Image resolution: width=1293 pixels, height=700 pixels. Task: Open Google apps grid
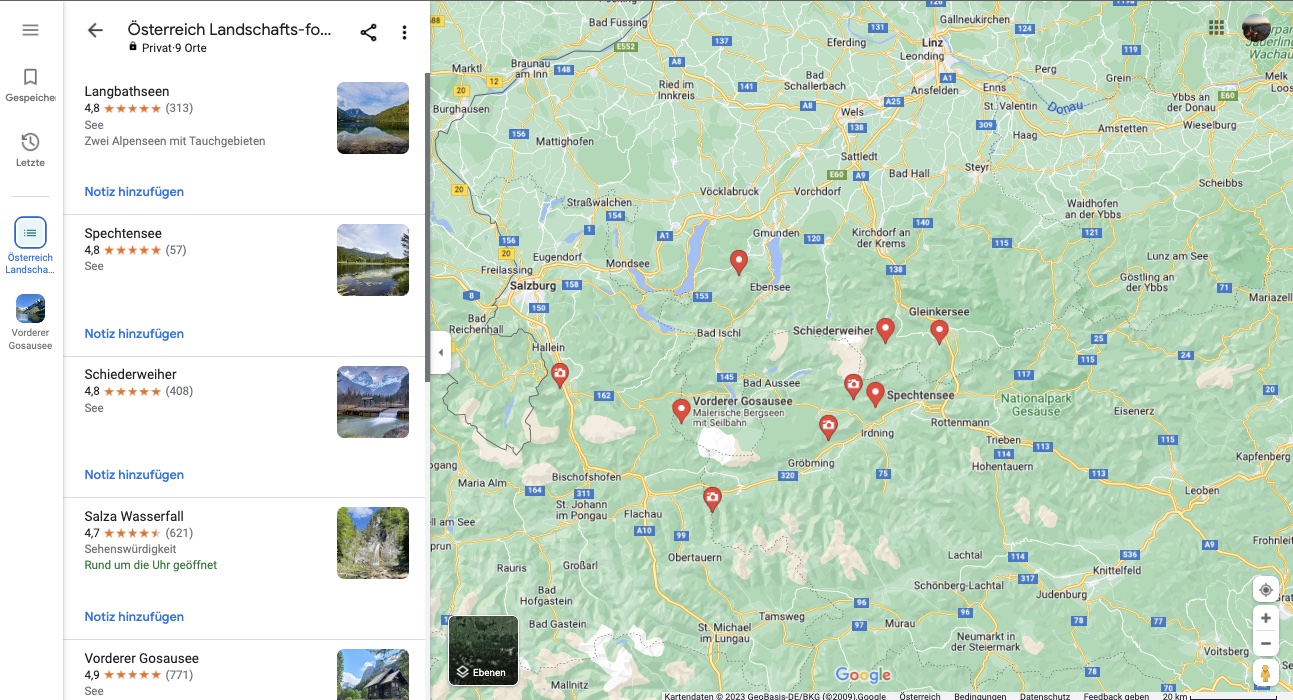[1216, 28]
